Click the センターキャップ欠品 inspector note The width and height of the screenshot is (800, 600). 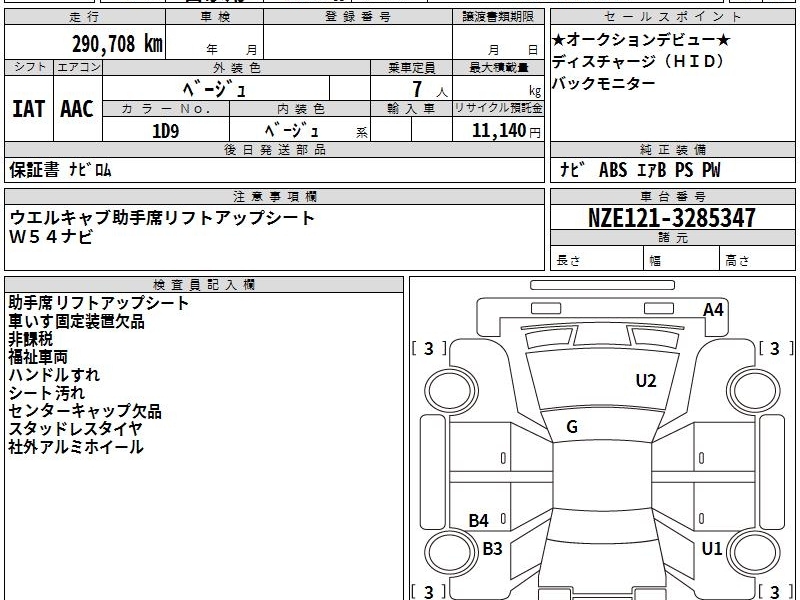coord(85,411)
